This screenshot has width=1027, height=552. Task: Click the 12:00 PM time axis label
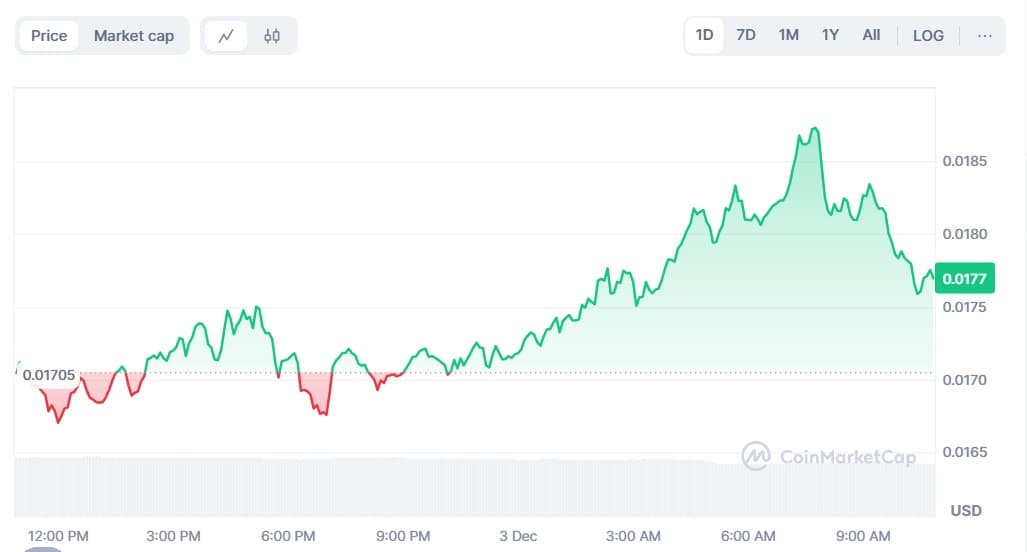(x=58, y=536)
